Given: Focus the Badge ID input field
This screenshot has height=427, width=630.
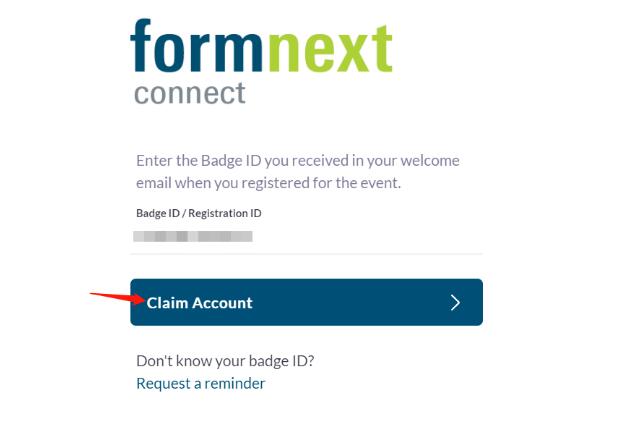Looking at the screenshot, I should coord(306,236).
